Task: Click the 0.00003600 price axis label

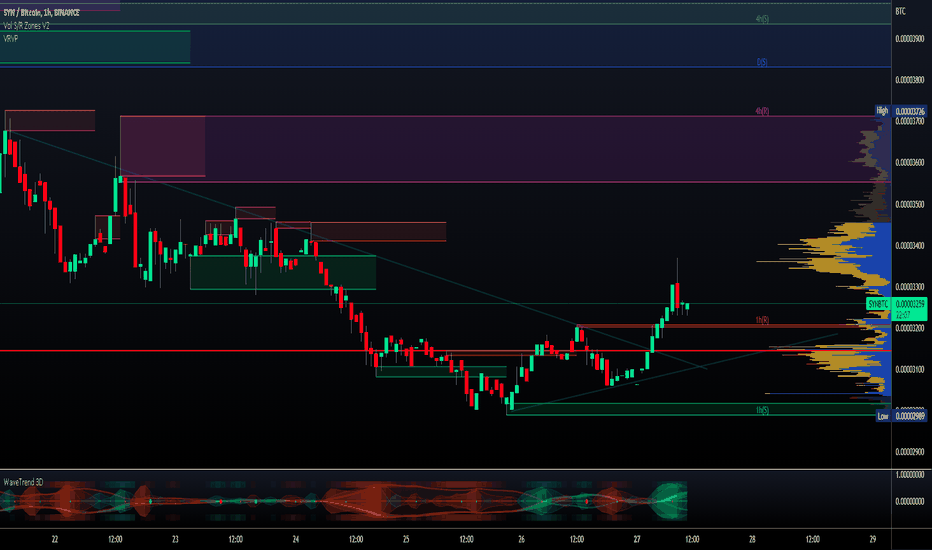Action: [909, 162]
